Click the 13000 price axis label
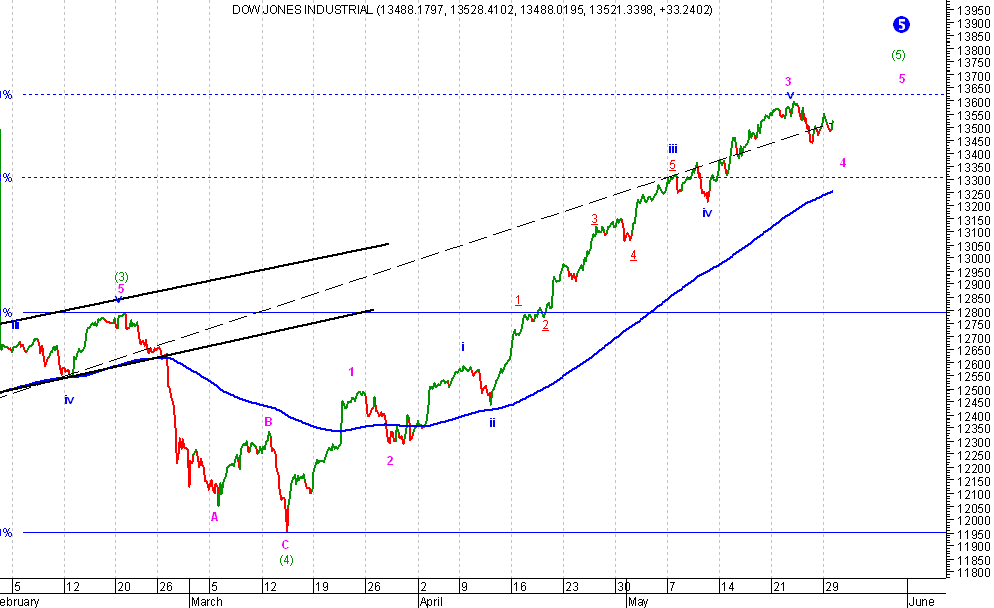 click(x=974, y=259)
